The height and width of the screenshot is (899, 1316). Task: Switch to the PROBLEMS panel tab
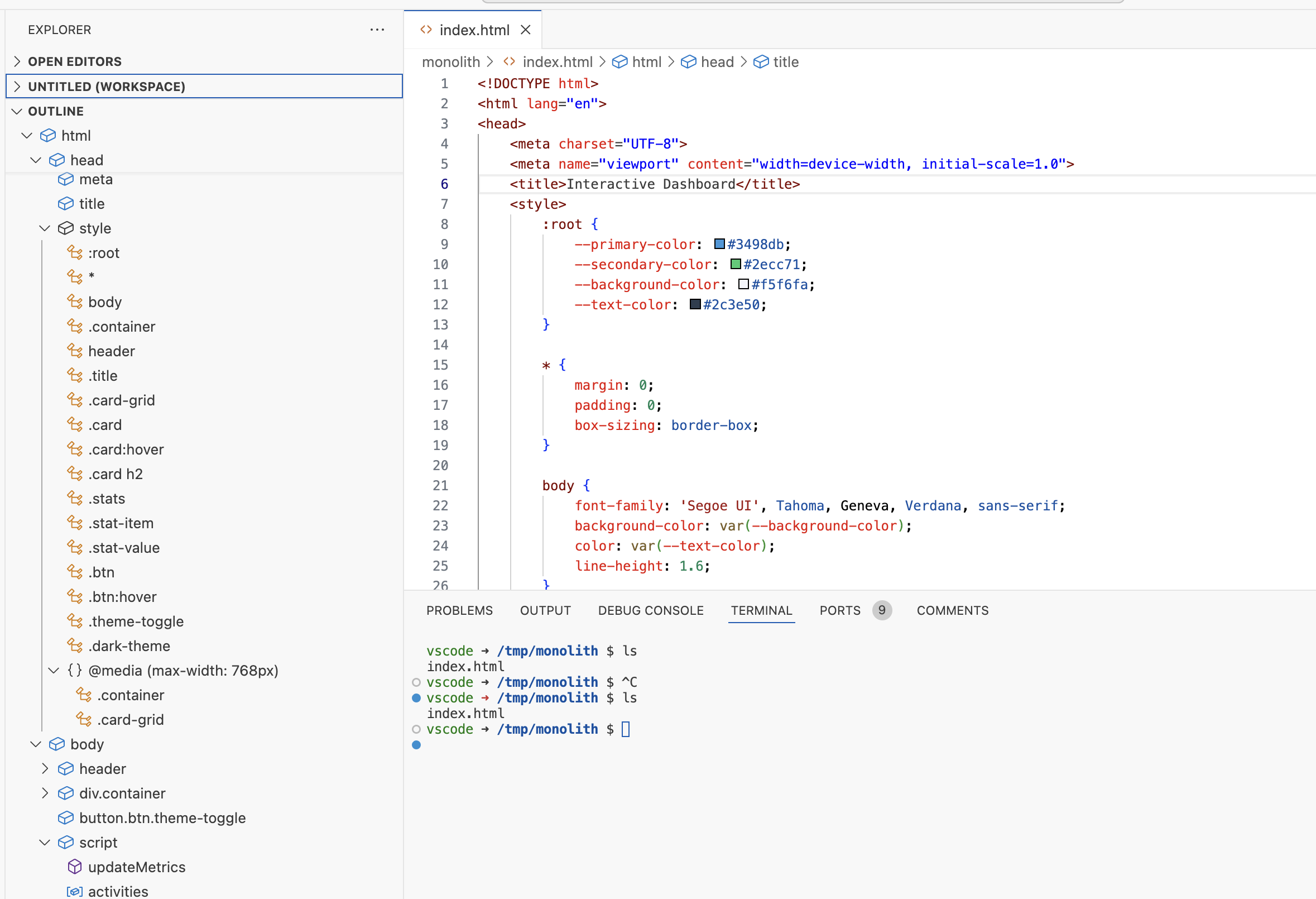(459, 610)
